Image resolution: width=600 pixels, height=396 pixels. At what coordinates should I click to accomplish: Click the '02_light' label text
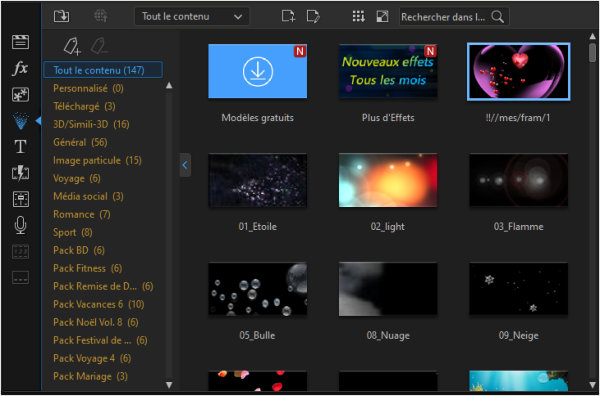[x=388, y=227]
